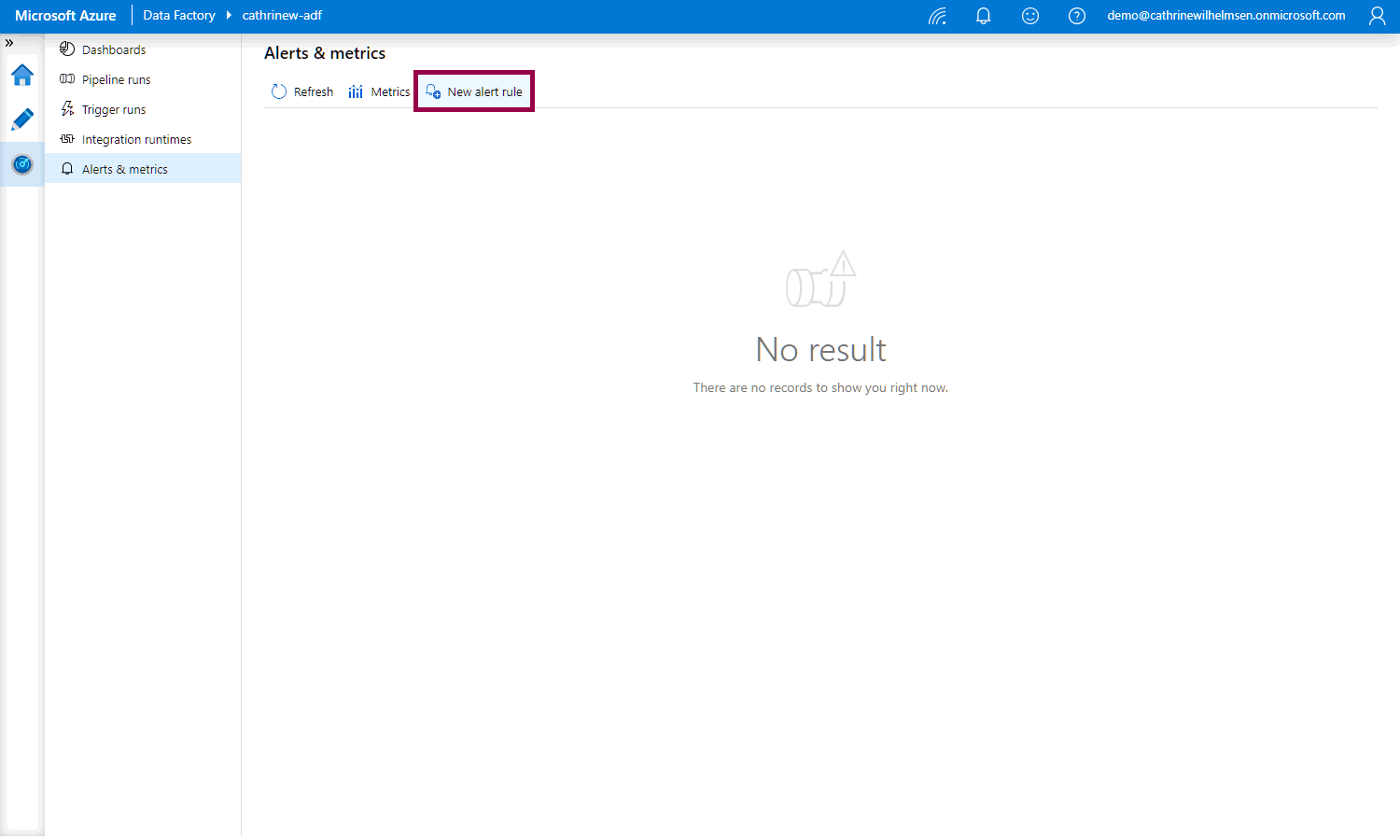Click the Data Factory breadcrumb link

tap(179, 16)
